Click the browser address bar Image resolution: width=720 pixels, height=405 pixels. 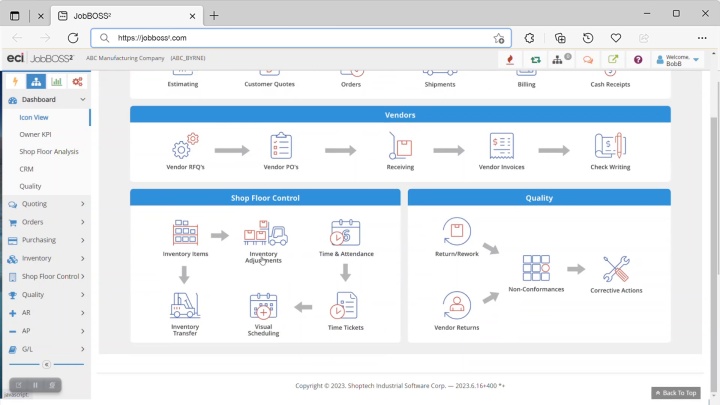coord(301,38)
